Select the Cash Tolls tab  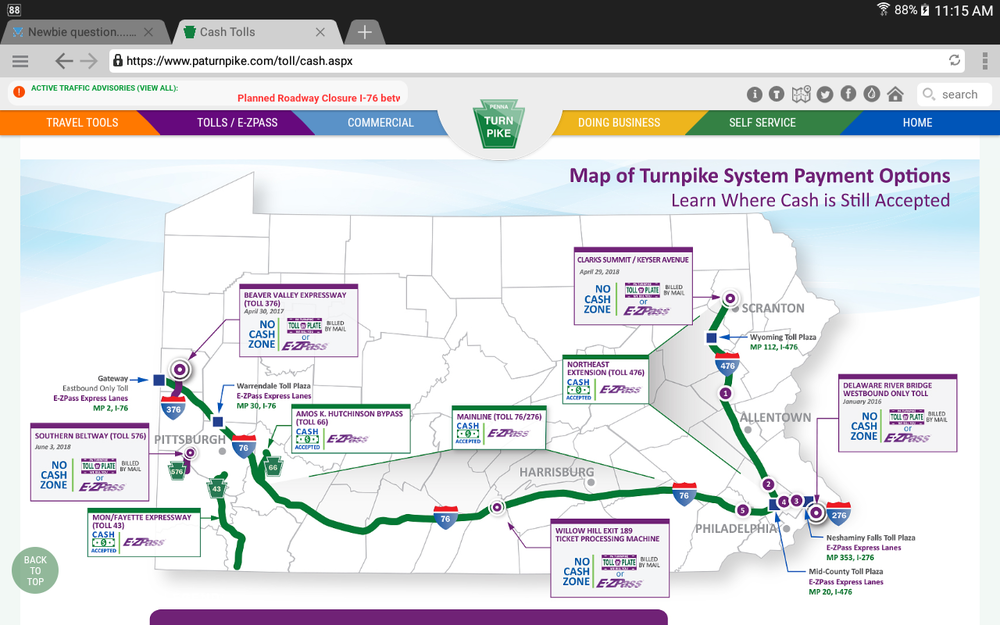pos(227,32)
